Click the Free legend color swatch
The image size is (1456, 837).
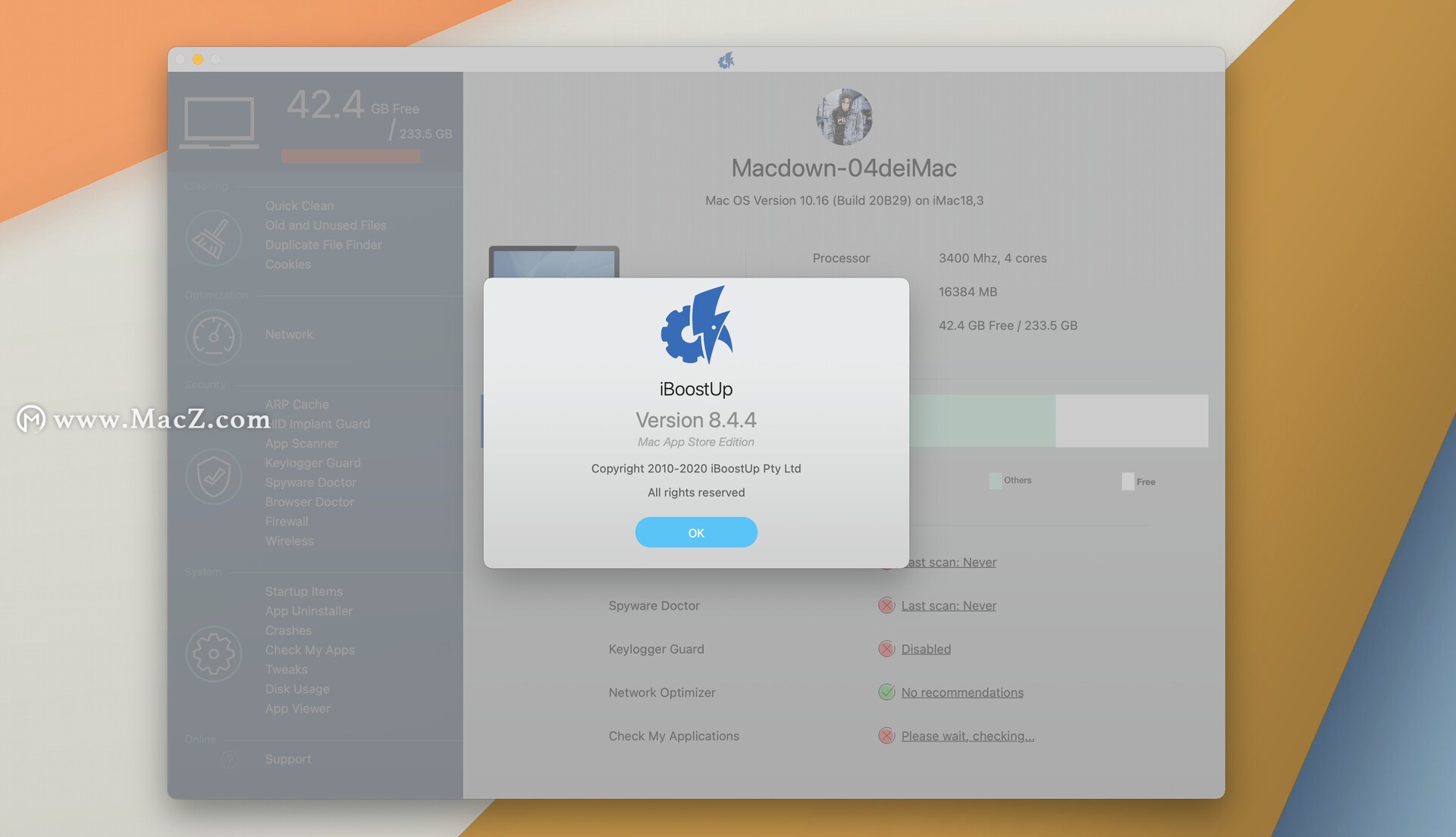coord(1128,481)
